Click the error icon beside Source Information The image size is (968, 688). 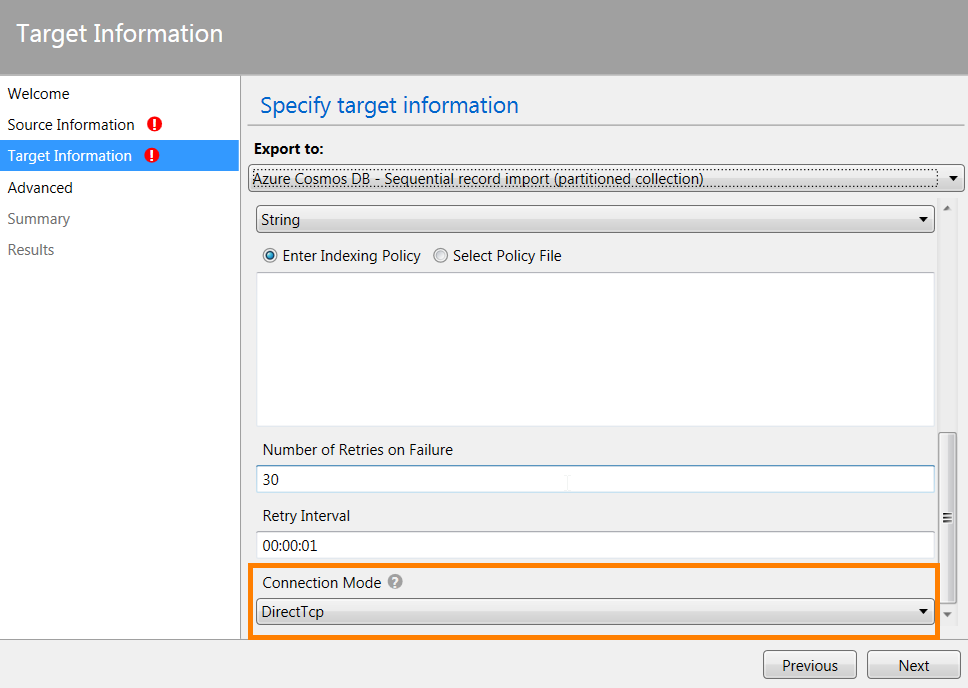[x=154, y=125]
